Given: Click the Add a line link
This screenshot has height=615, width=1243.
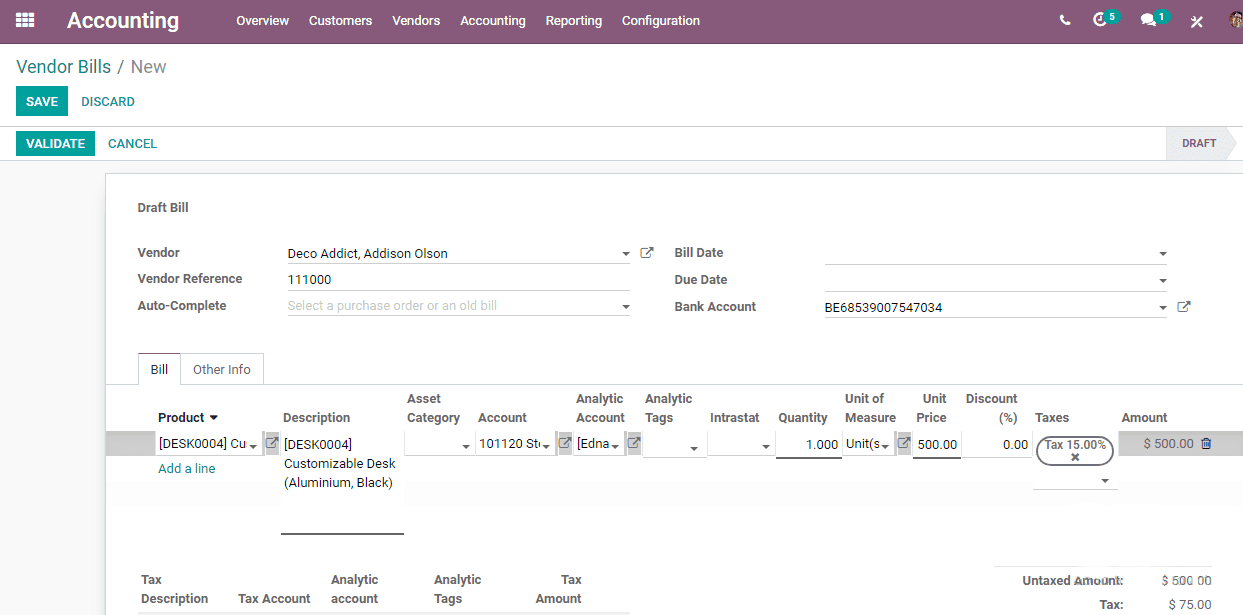Looking at the screenshot, I should click(187, 468).
